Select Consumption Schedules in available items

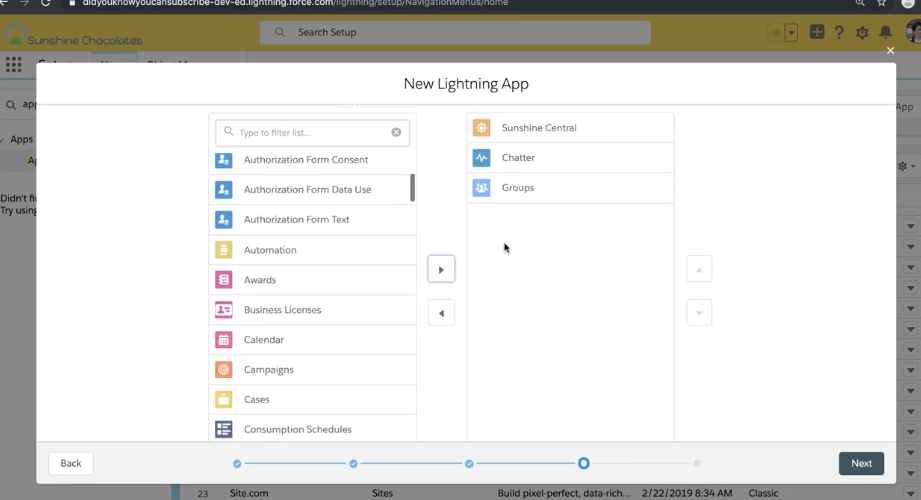click(x=312, y=428)
